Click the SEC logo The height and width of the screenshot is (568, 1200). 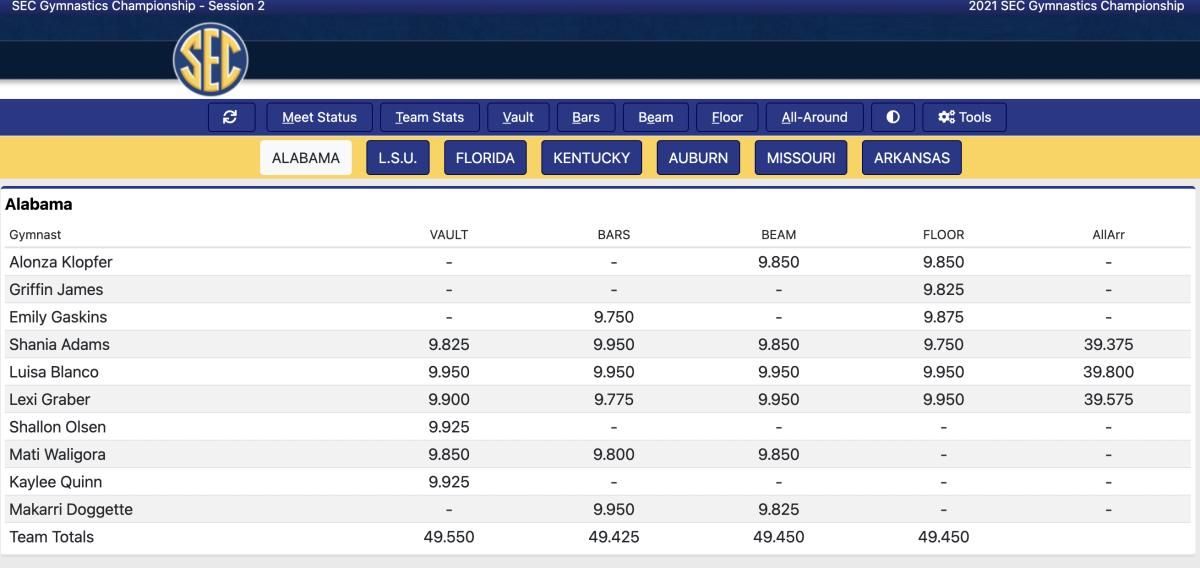(210, 60)
